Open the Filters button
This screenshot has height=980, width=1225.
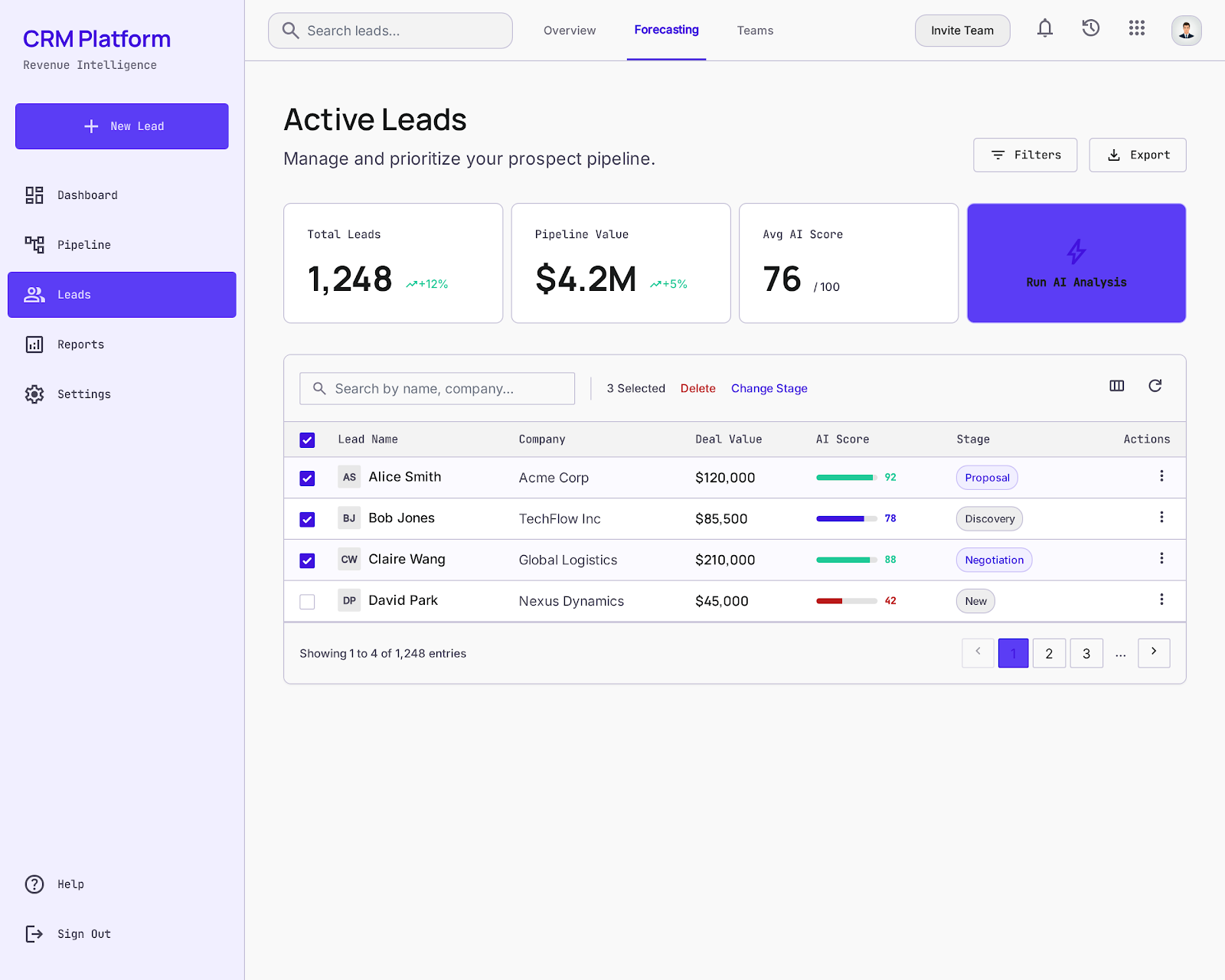pos(1025,155)
